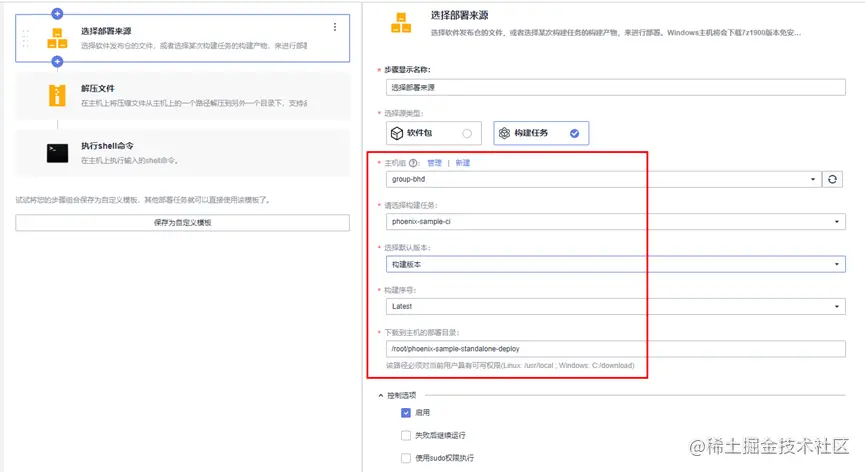Viewport: 865px width, 472px height.
Task: Open the 主机组 group-bhd dropdown
Action: [x=603, y=179]
